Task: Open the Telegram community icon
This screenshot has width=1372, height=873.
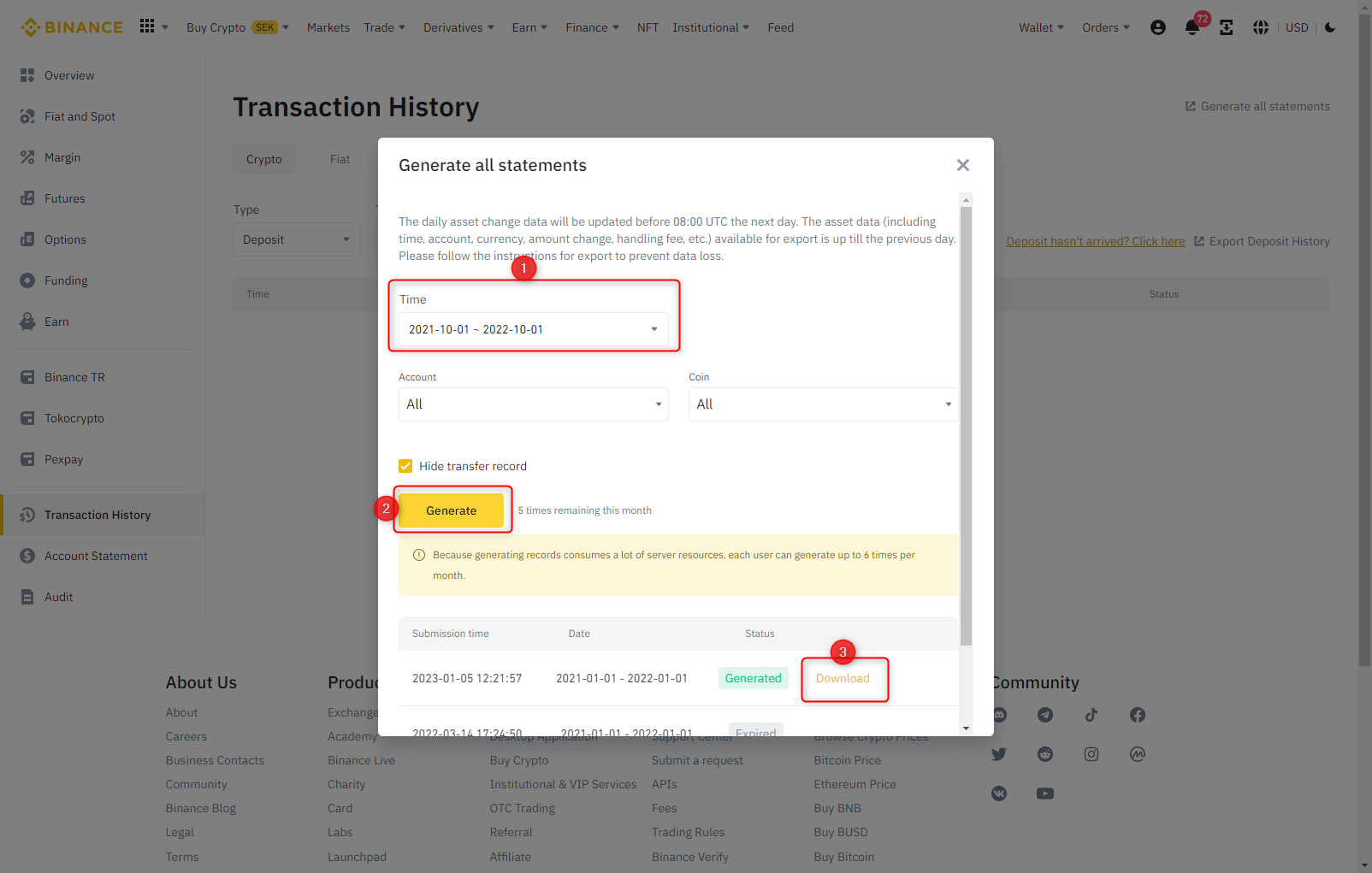Action: (x=1045, y=715)
